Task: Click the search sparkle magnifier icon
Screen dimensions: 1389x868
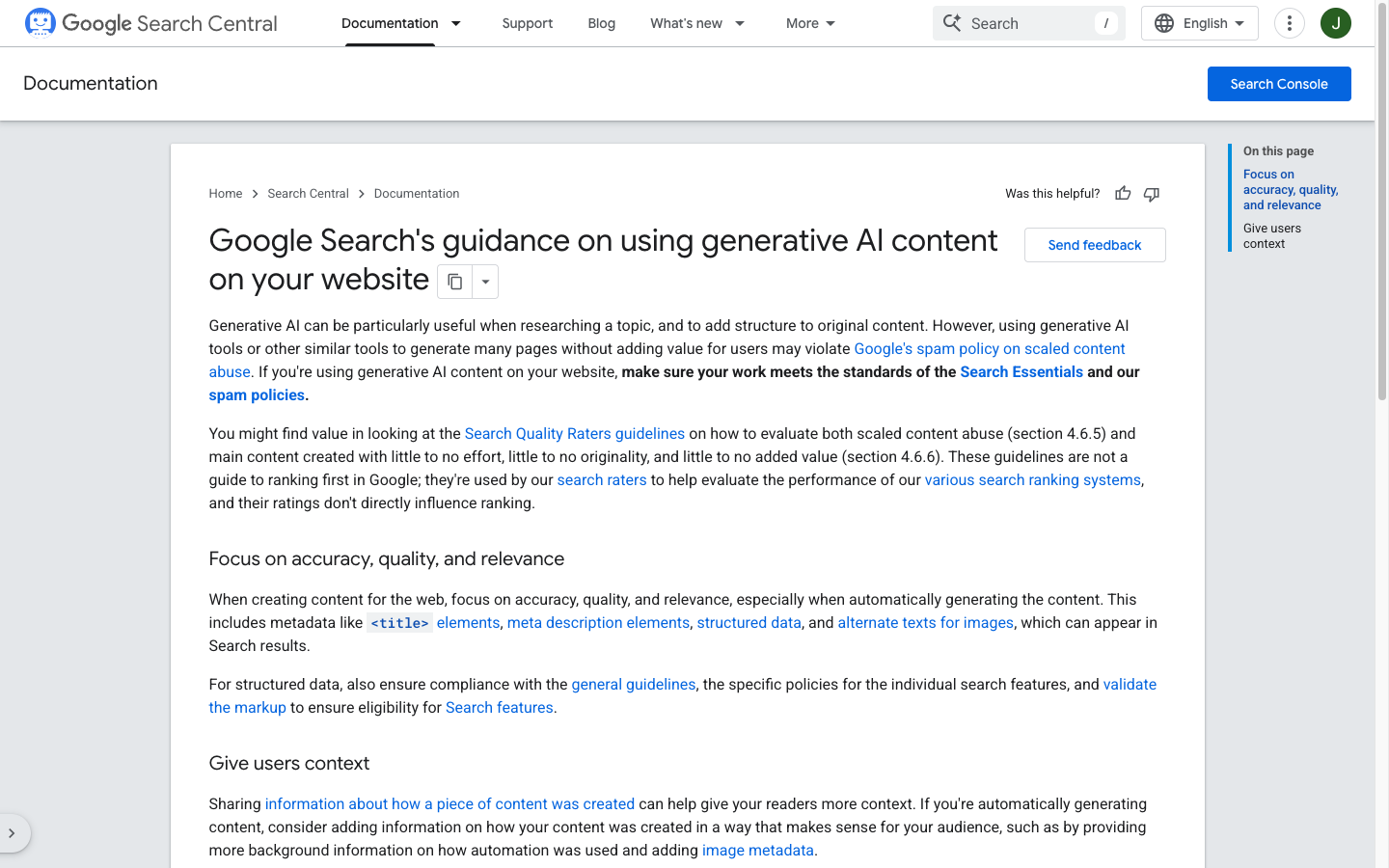Action: [x=952, y=23]
